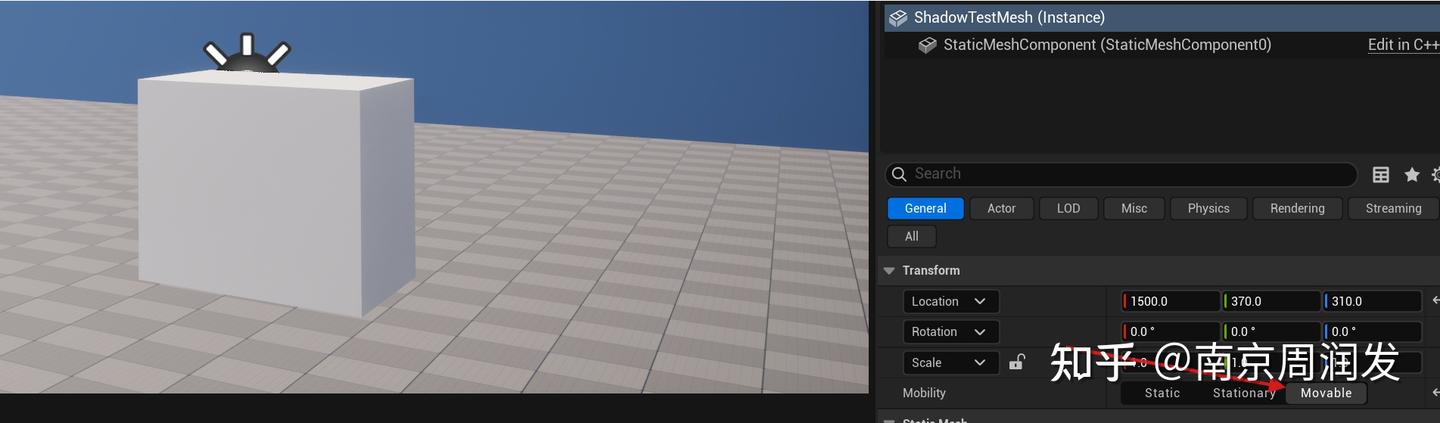Set Mobility to Static
Screen dimensions: 1440x423
[1162, 393]
